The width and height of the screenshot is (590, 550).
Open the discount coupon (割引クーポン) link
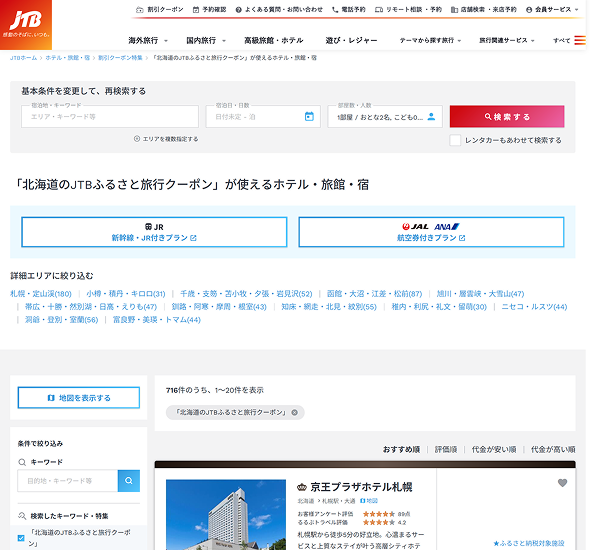(160, 9)
